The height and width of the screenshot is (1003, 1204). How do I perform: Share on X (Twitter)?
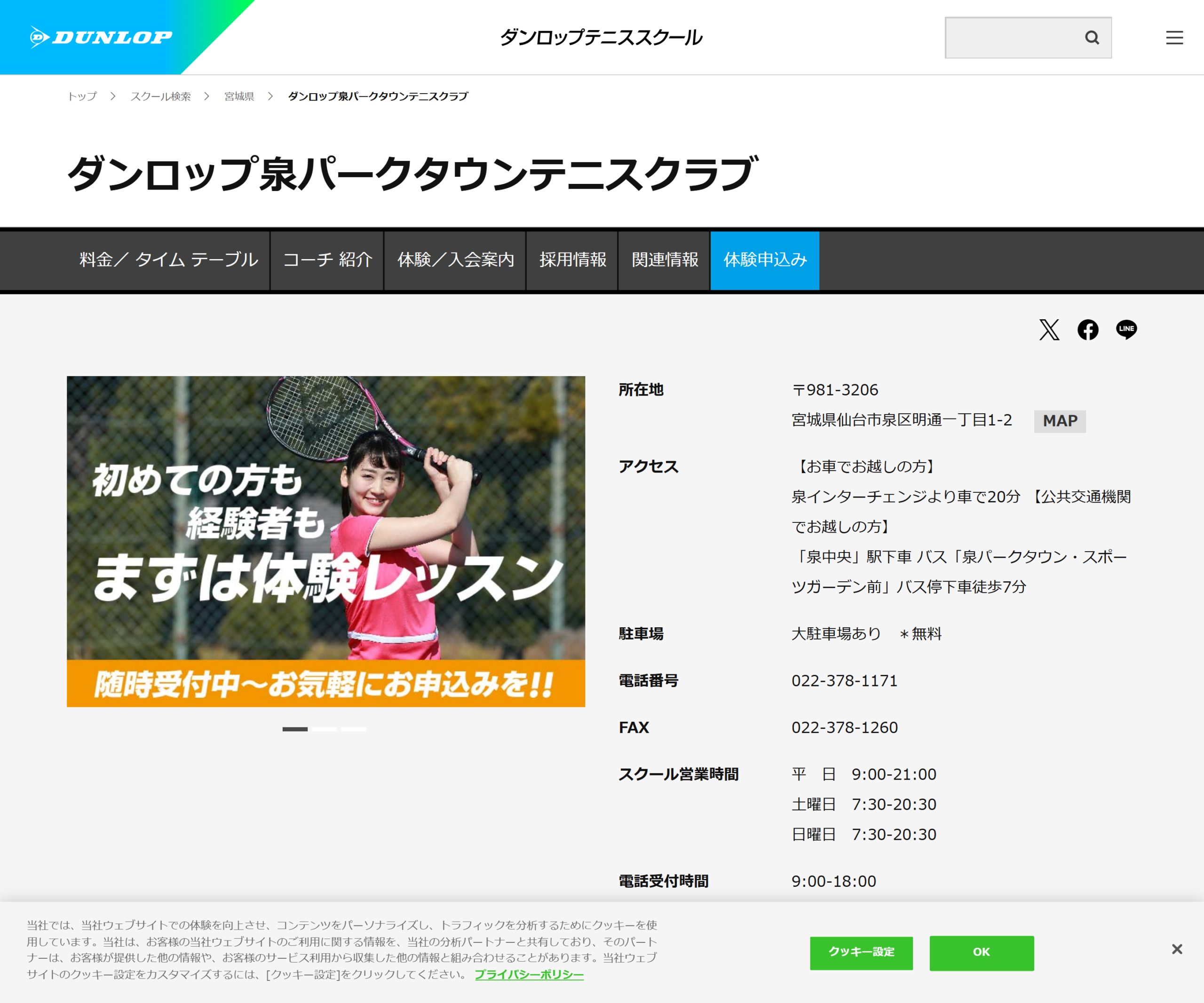[1049, 330]
